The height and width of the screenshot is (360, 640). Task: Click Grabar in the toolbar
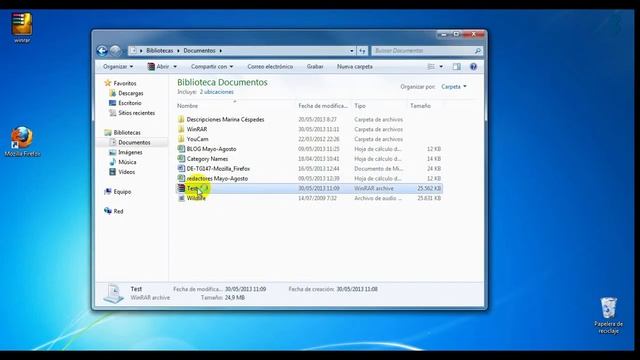[315, 67]
